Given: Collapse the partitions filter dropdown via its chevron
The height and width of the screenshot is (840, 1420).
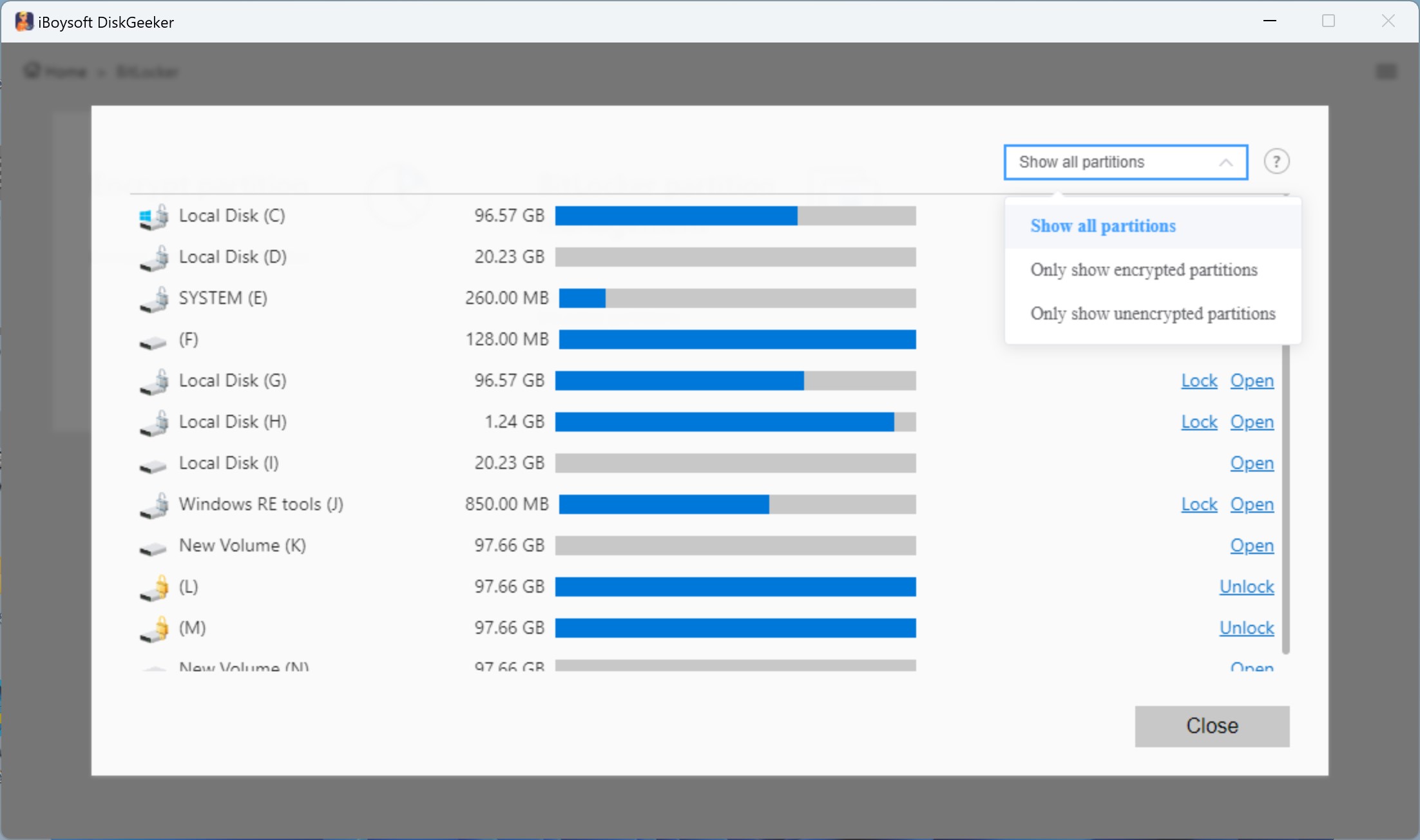Looking at the screenshot, I should tap(1226, 162).
